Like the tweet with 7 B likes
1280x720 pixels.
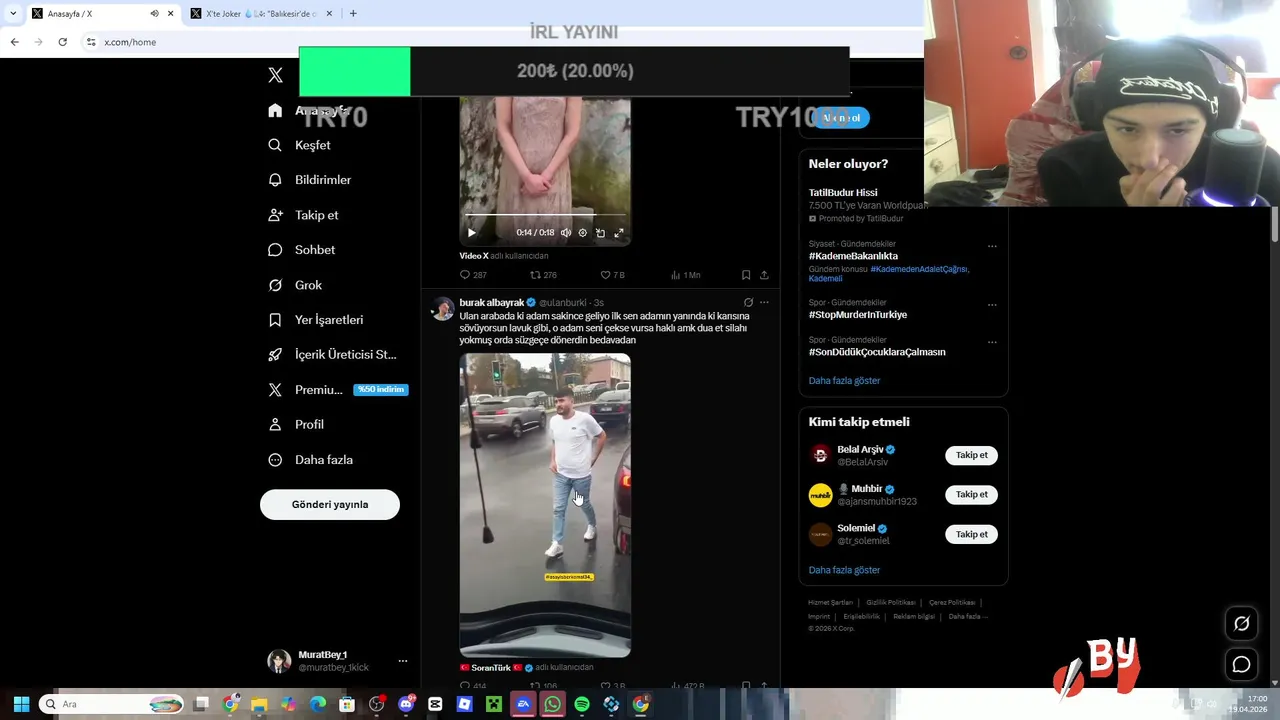click(612, 275)
